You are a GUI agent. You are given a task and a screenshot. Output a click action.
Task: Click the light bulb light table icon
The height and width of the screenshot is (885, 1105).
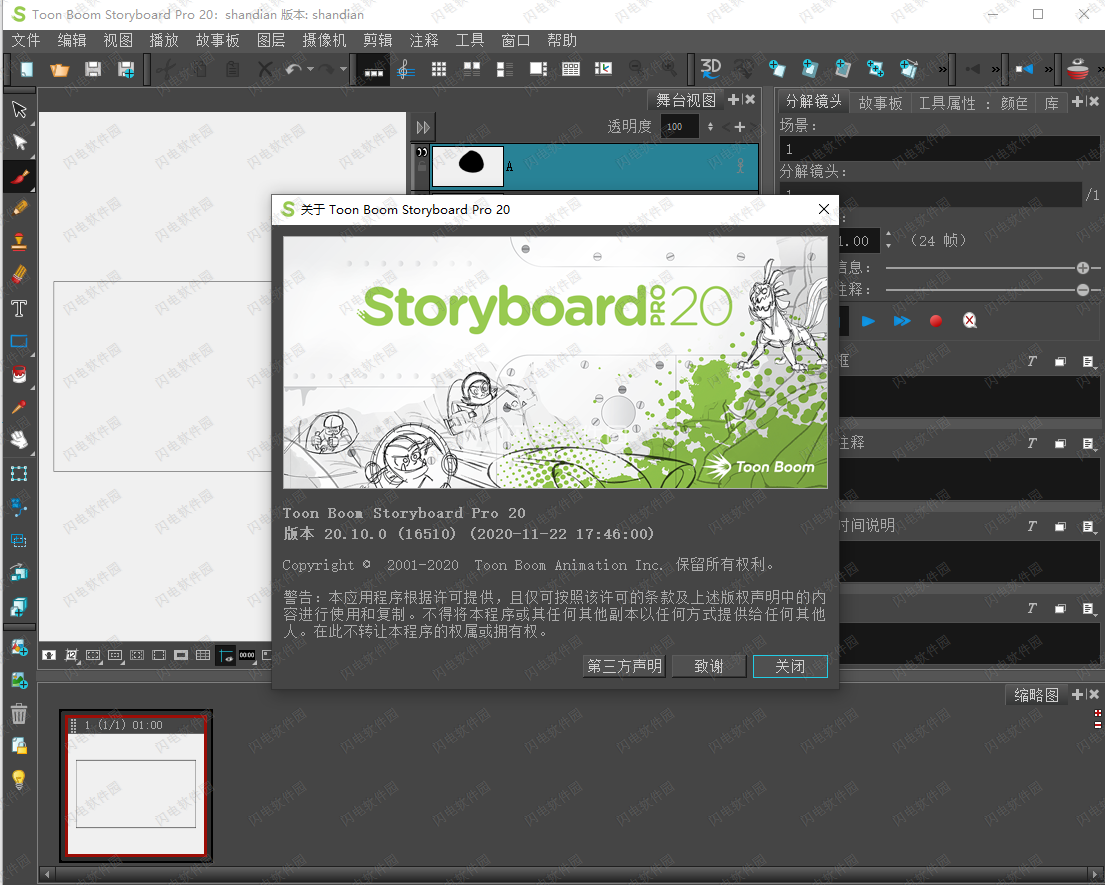[19, 779]
